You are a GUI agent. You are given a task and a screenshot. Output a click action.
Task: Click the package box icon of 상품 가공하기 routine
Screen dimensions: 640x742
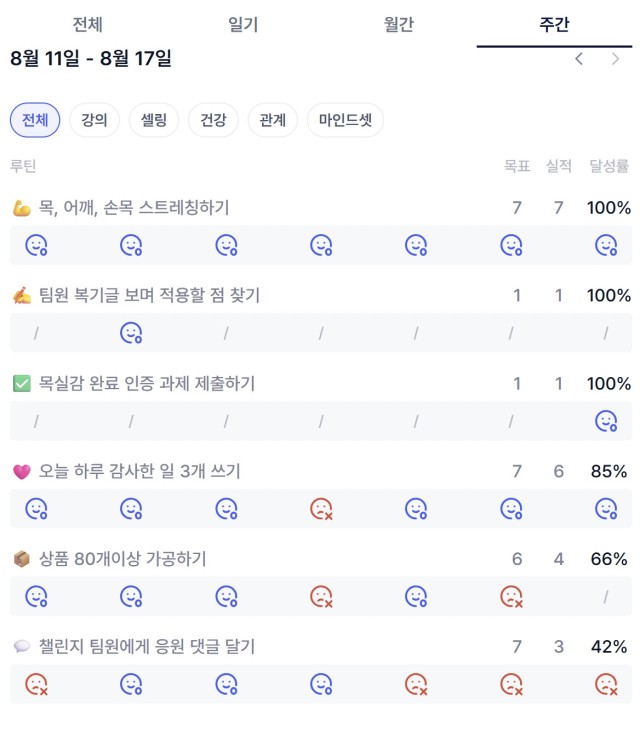coord(22,559)
